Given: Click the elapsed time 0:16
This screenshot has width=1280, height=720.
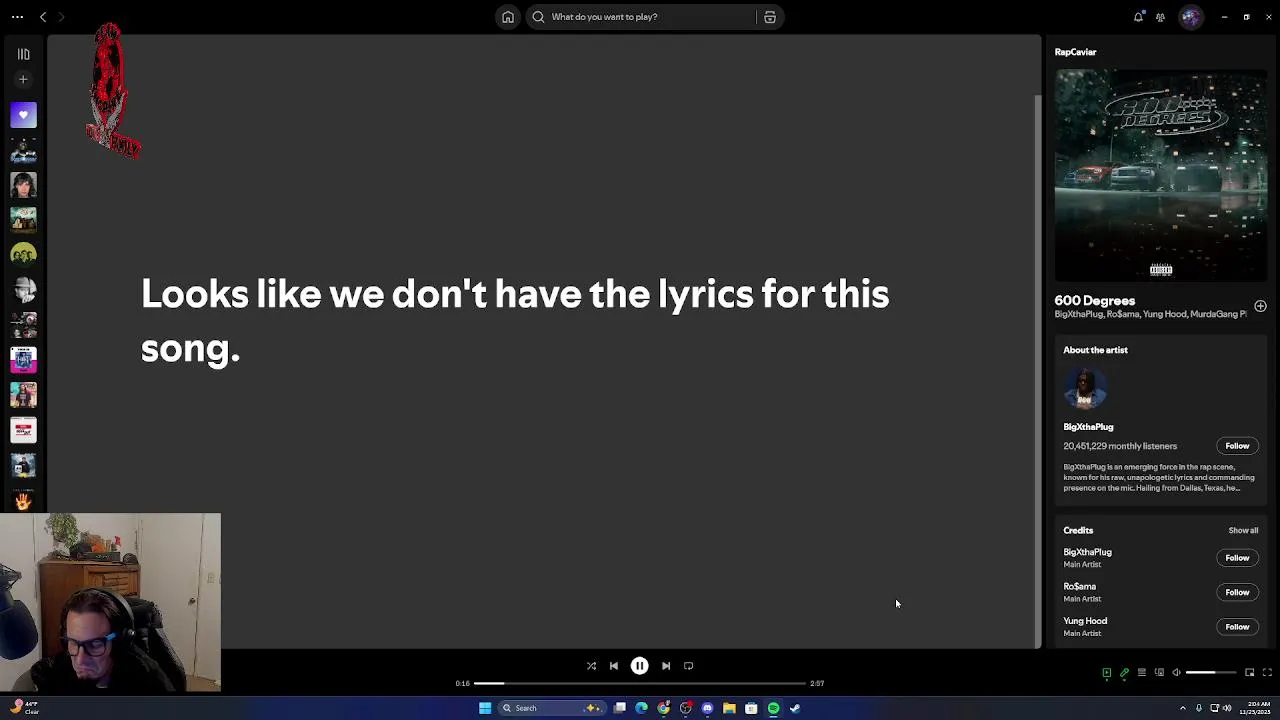Looking at the screenshot, I should [462, 684].
